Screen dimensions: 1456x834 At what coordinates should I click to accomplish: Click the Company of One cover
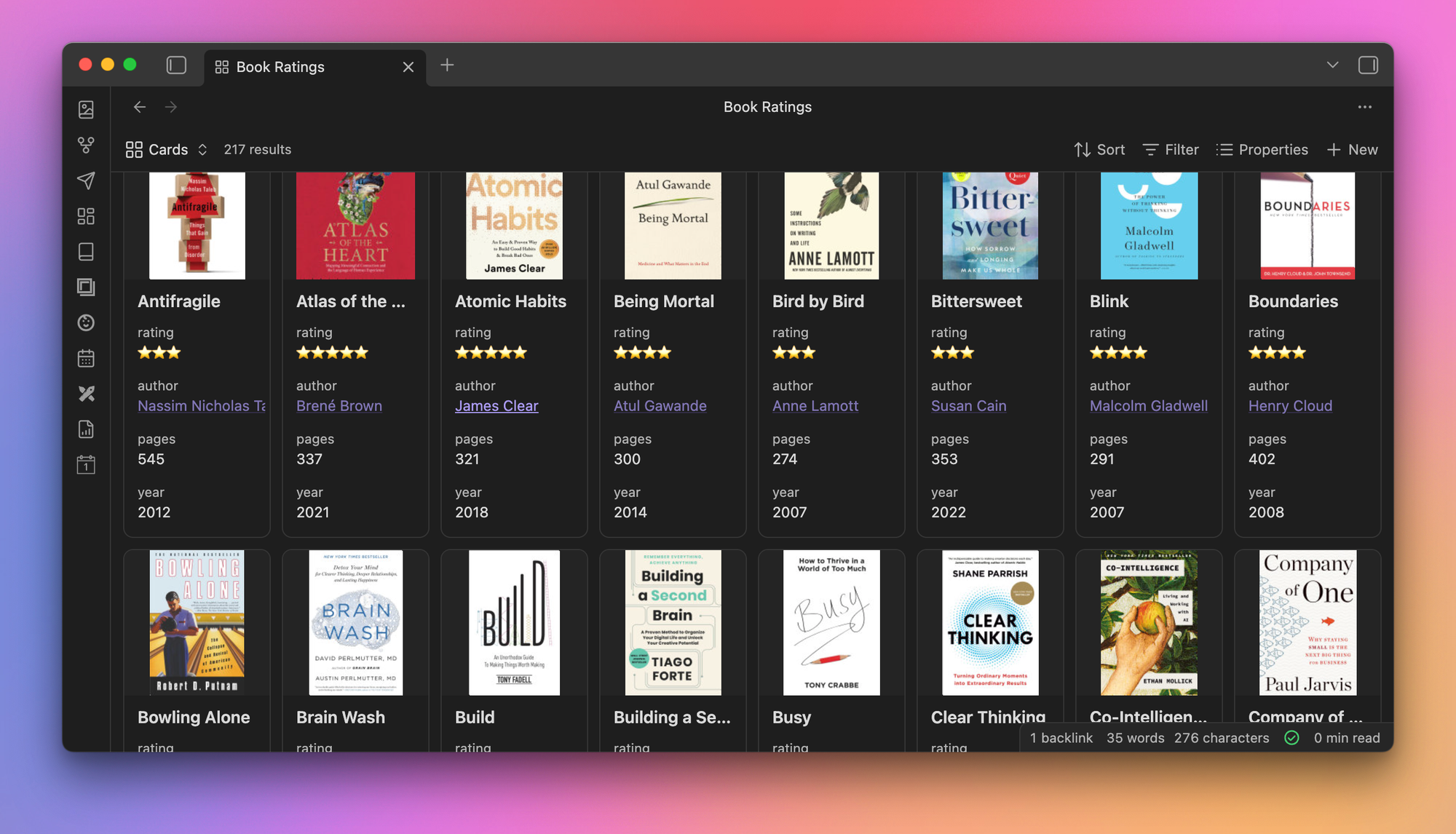[1307, 622]
